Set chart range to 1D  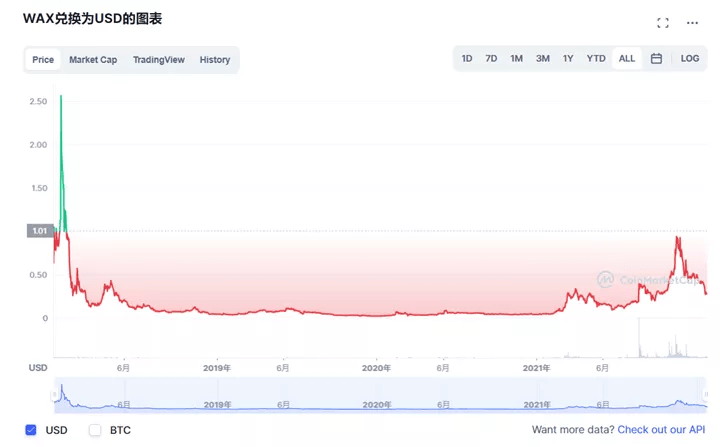pyautogui.click(x=467, y=59)
